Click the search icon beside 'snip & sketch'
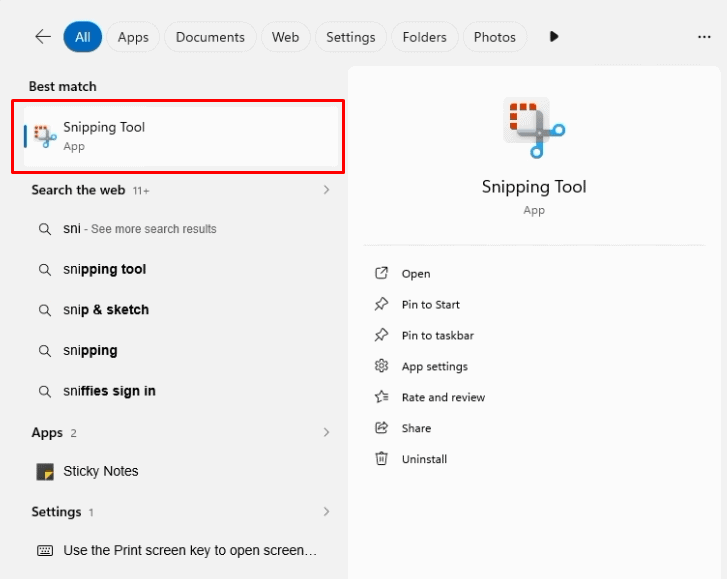This screenshot has height=579, width=727. (x=45, y=310)
